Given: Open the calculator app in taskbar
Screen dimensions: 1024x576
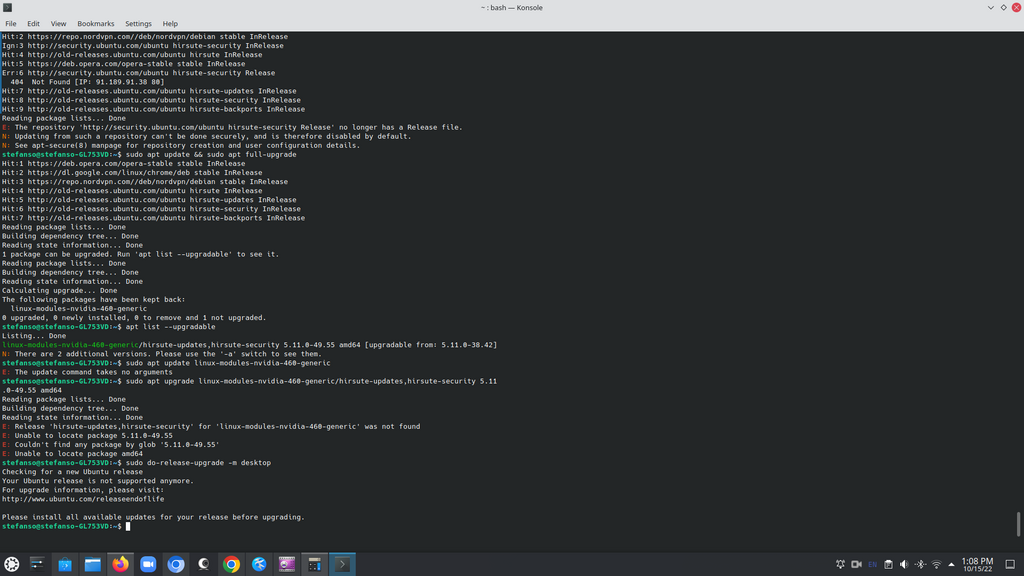Looking at the screenshot, I should [x=314, y=564].
